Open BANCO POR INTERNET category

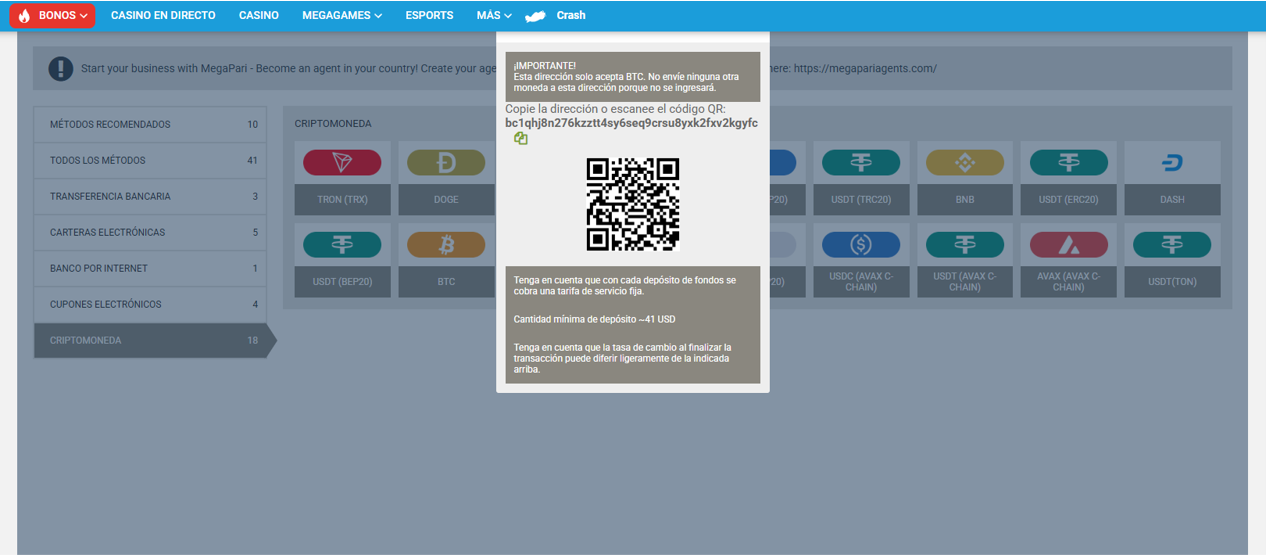tap(150, 269)
